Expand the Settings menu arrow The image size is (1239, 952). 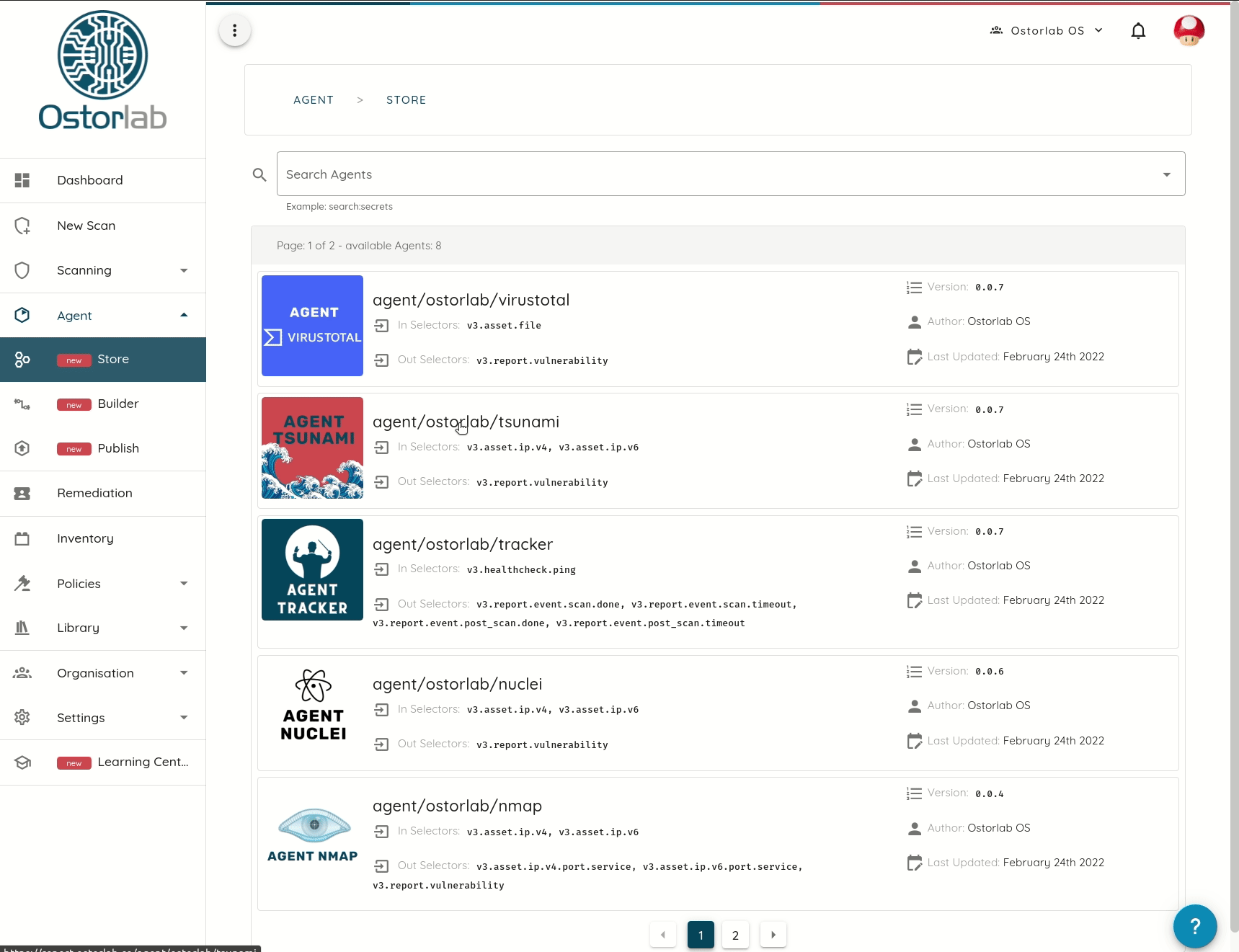coord(184,717)
